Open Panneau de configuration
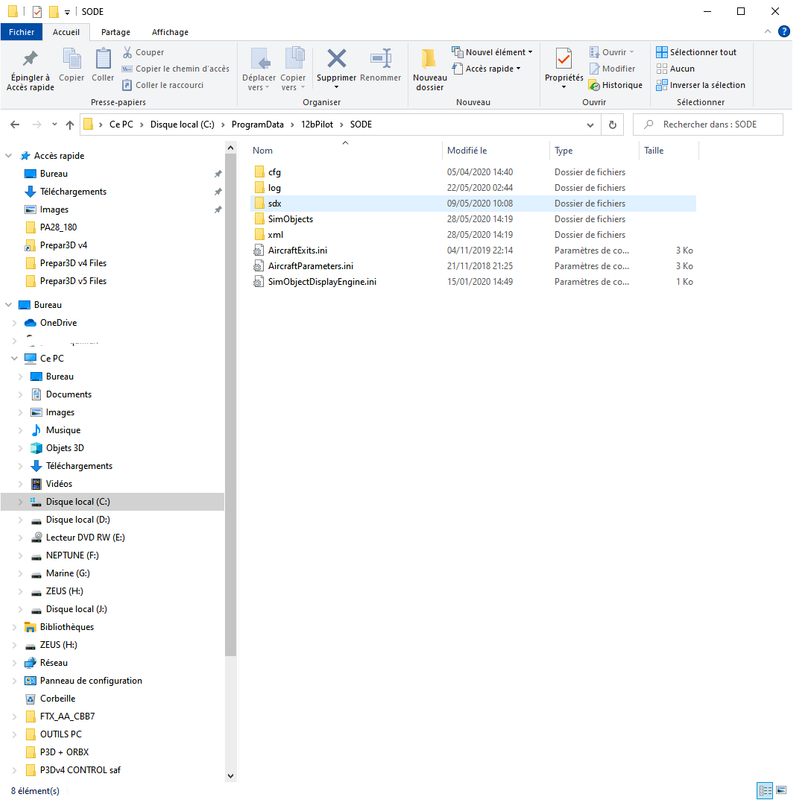The image size is (793, 800). (91, 681)
